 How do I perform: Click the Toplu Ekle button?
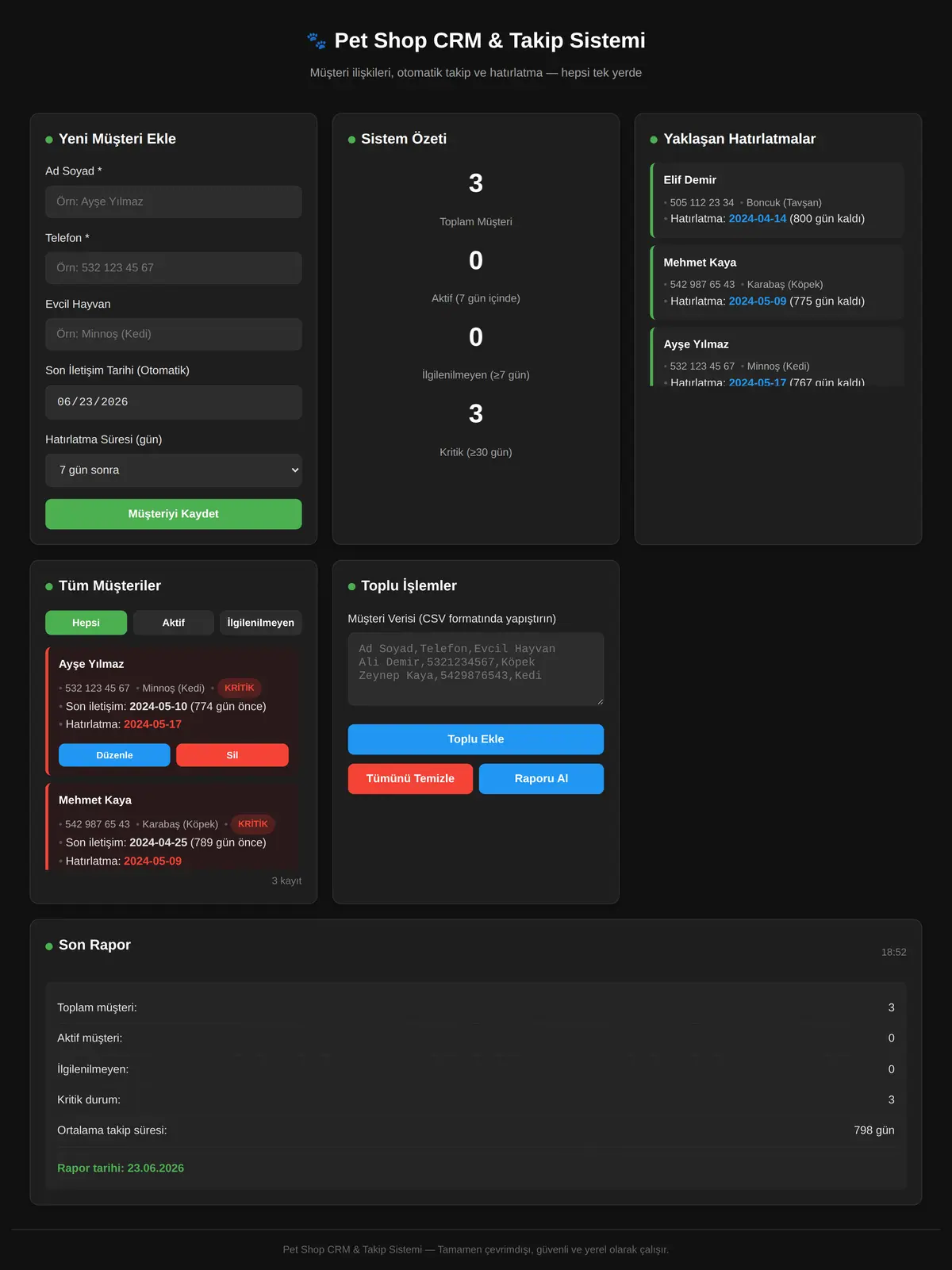click(476, 739)
